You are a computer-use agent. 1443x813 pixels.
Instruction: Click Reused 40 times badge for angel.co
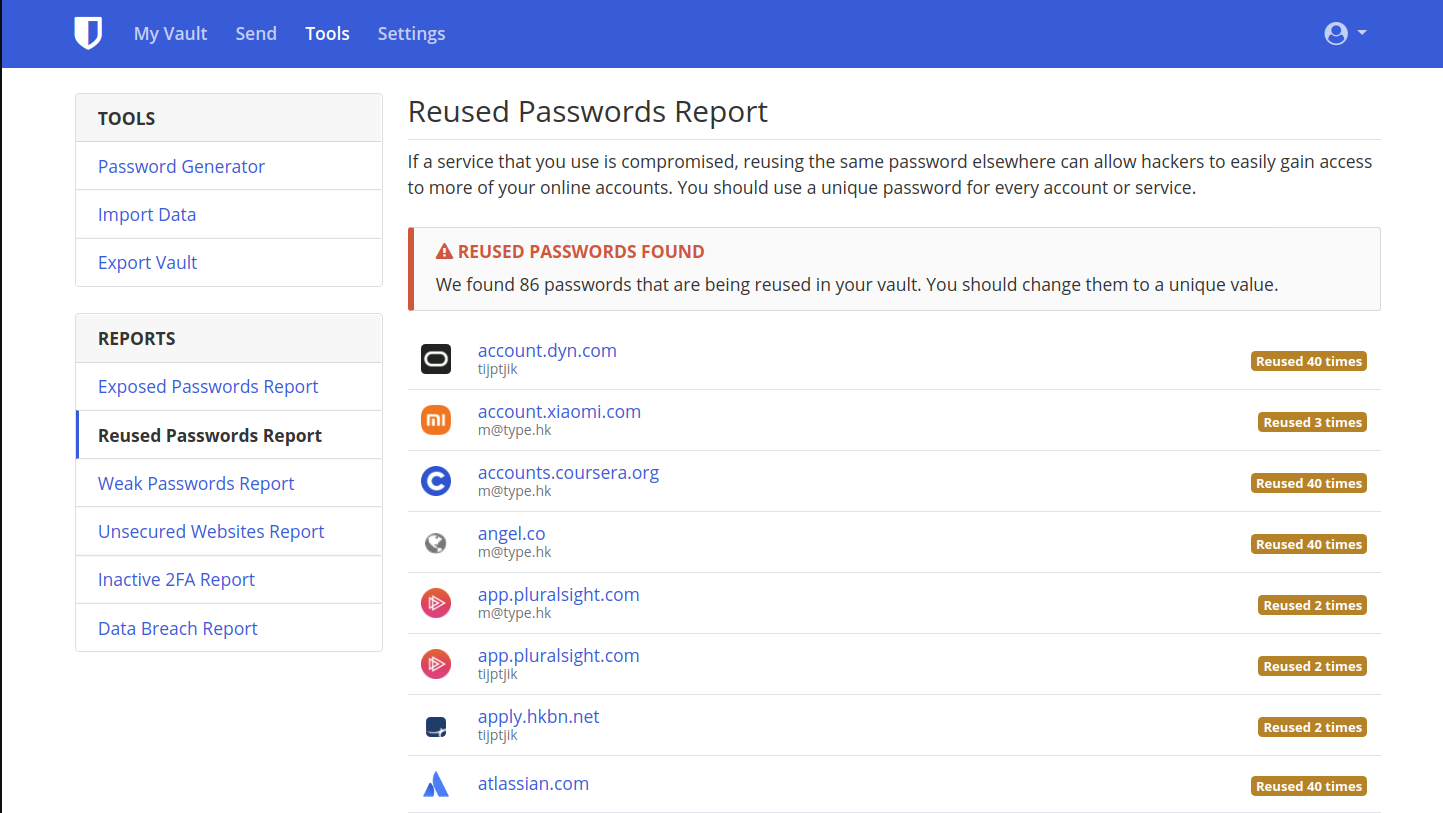coord(1309,544)
